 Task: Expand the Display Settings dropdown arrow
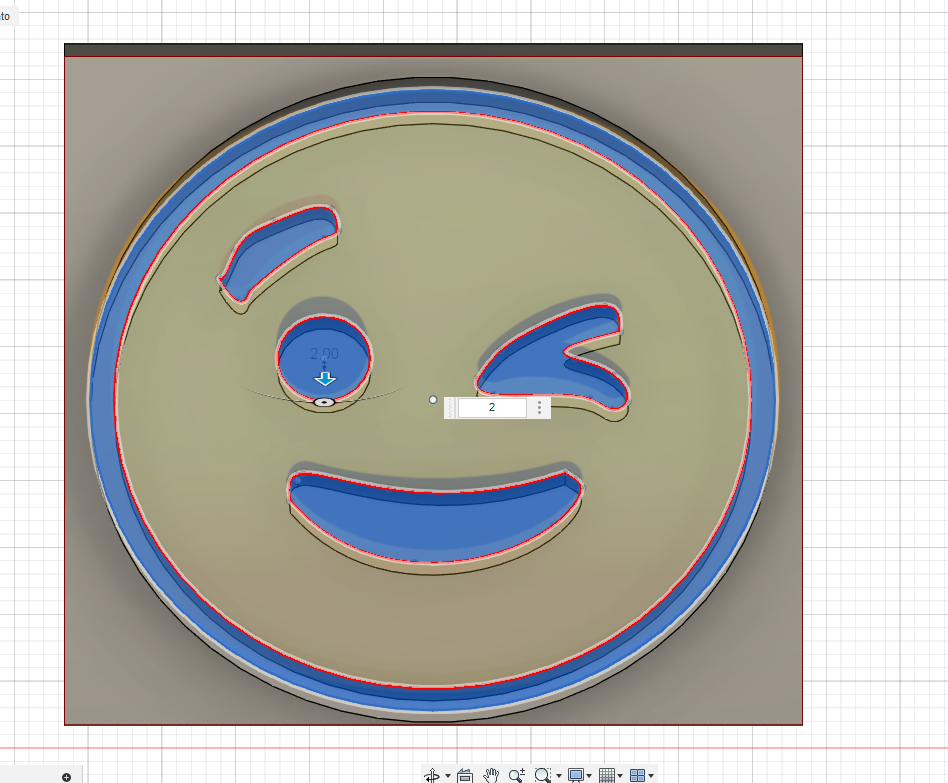589,776
